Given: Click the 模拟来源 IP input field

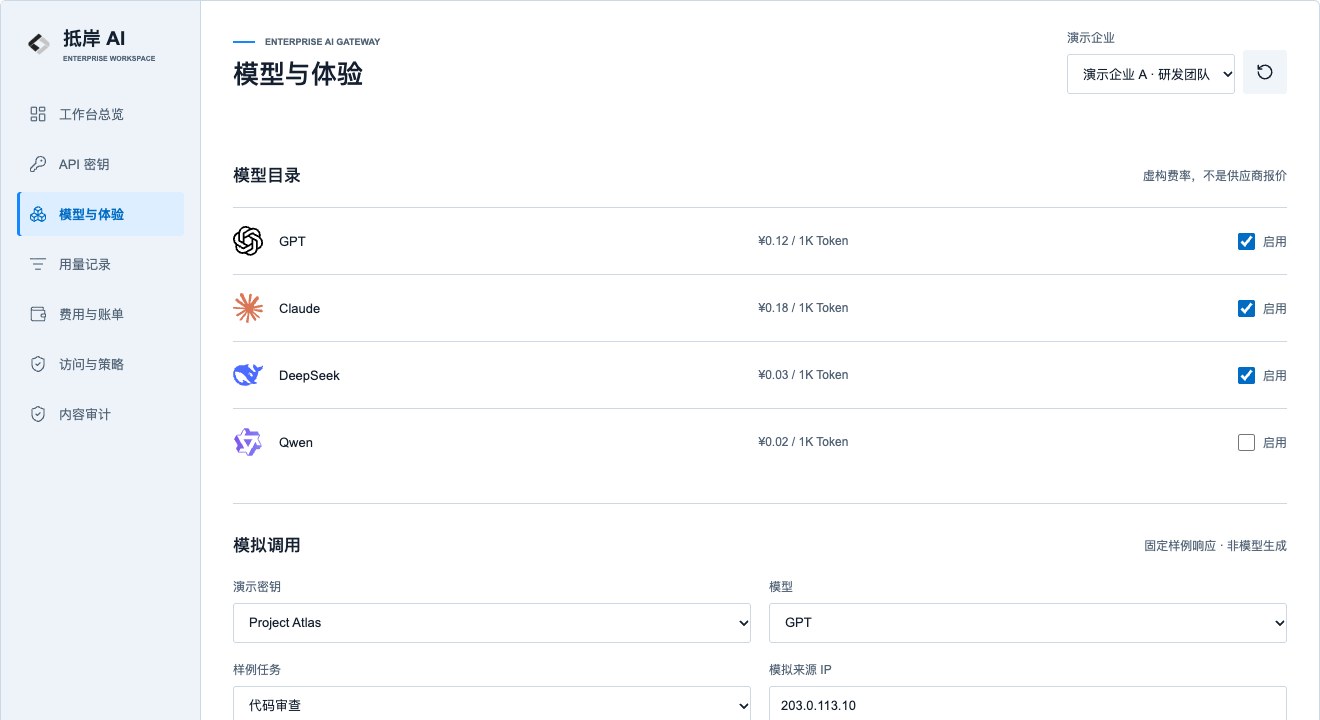Looking at the screenshot, I should pos(1028,704).
